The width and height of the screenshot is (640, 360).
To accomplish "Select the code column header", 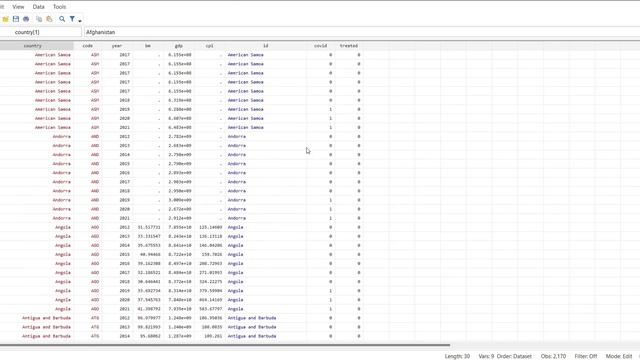I will pos(88,46).
